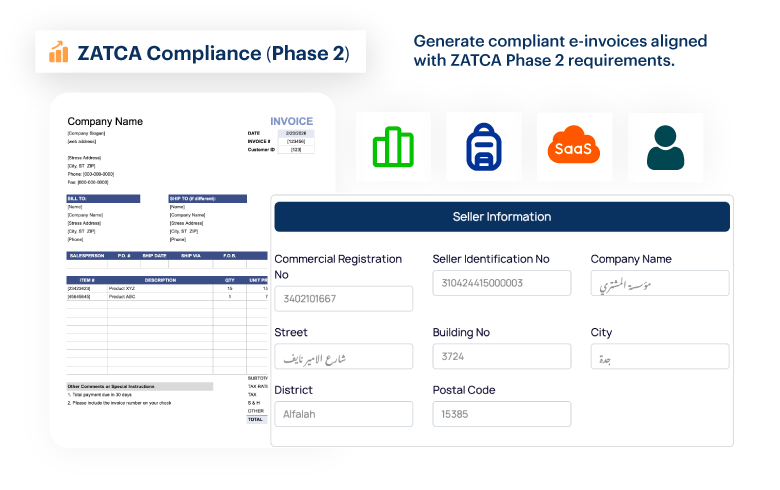The height and width of the screenshot is (490, 780).
Task: Click the Building No field showing 3724
Action: tap(501, 356)
